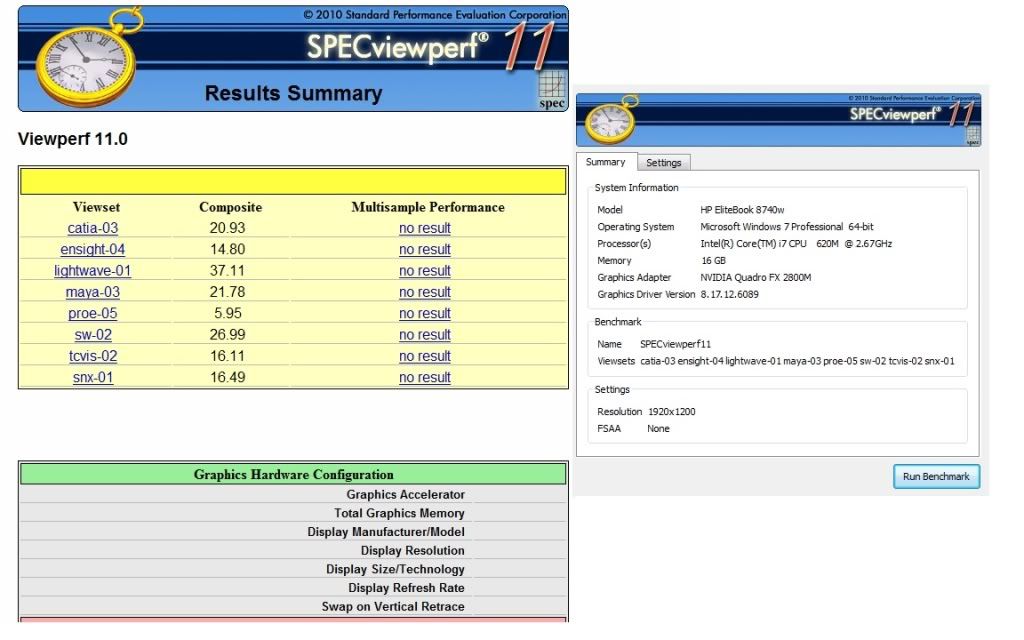The image size is (1024, 640).
Task: Open the ensight-04 viewset link
Action: [x=93, y=249]
